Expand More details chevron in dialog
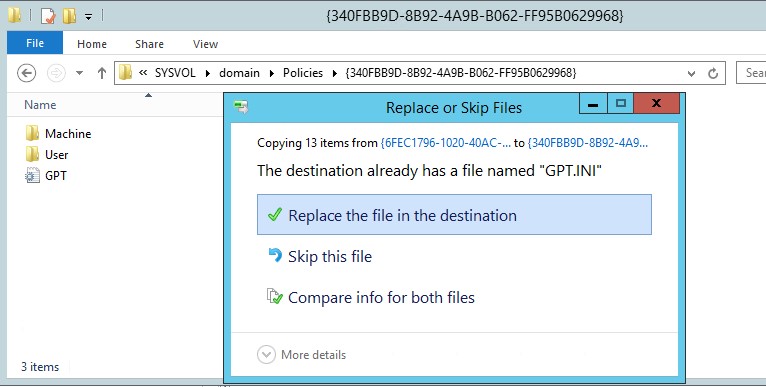The image size is (766, 387). tap(266, 355)
